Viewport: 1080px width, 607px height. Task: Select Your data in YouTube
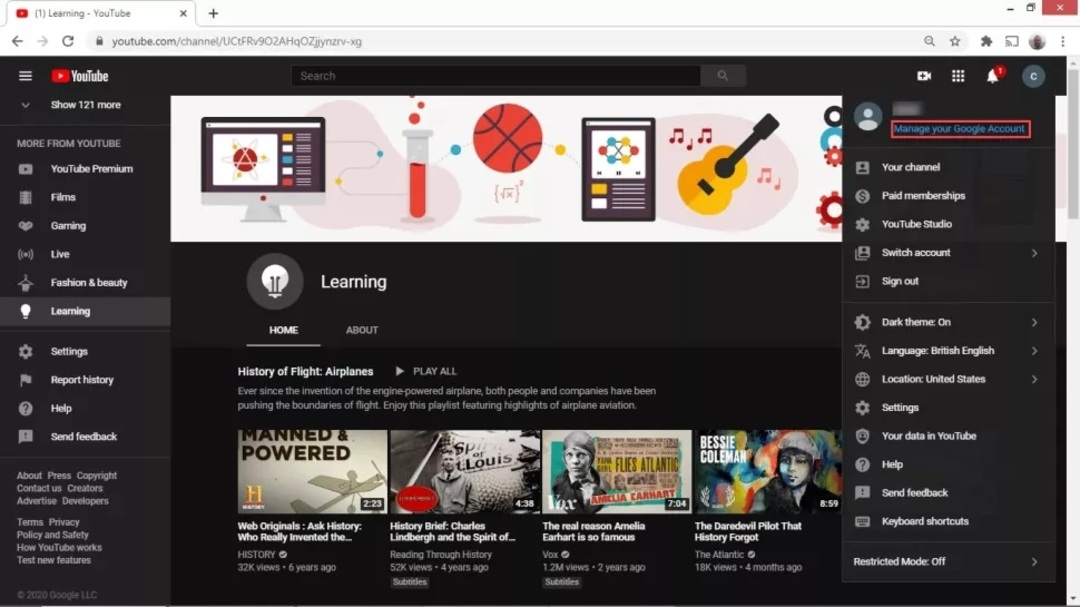948,436
